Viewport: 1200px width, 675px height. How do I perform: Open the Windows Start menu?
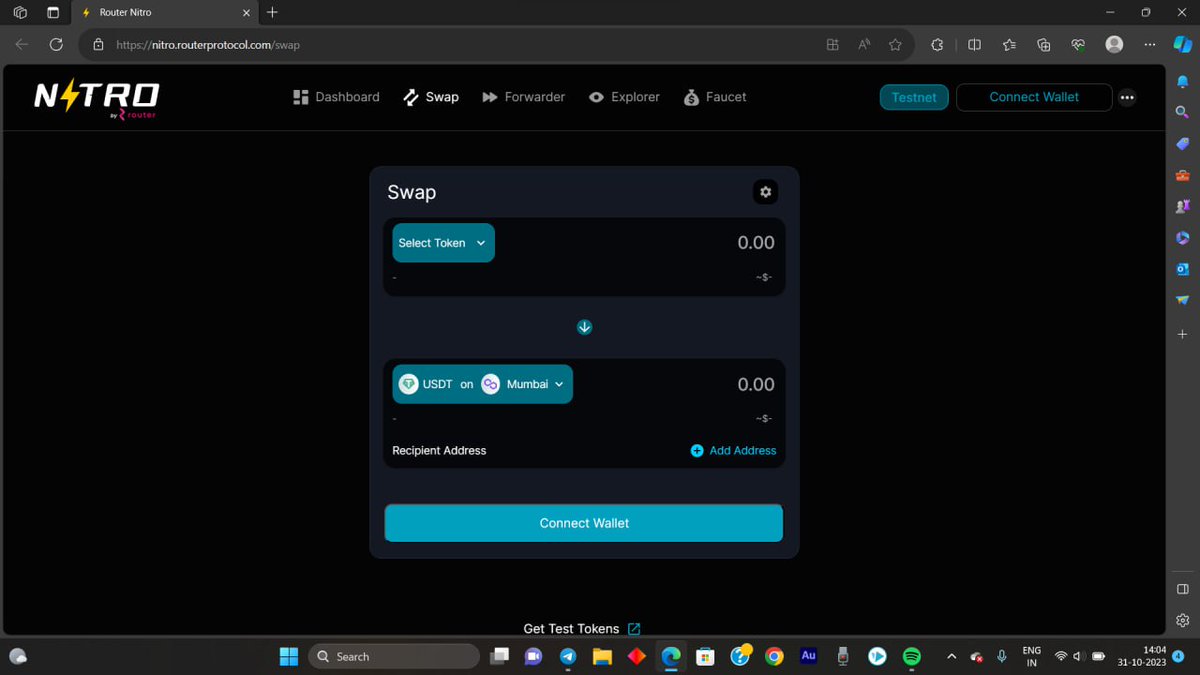pyautogui.click(x=289, y=657)
